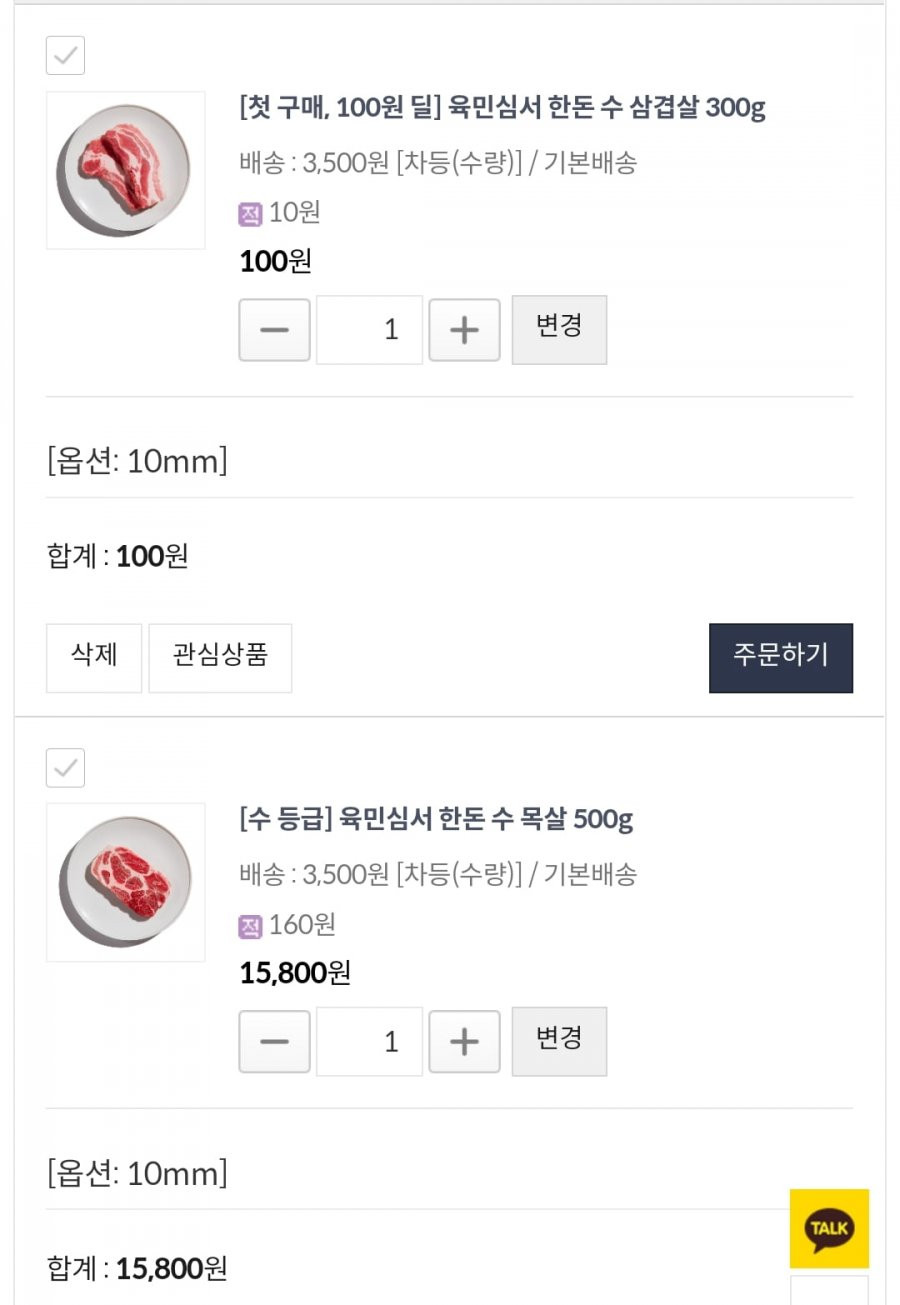
Task: Click 삭제 to remove samgyeopsal item
Action: click(x=94, y=657)
